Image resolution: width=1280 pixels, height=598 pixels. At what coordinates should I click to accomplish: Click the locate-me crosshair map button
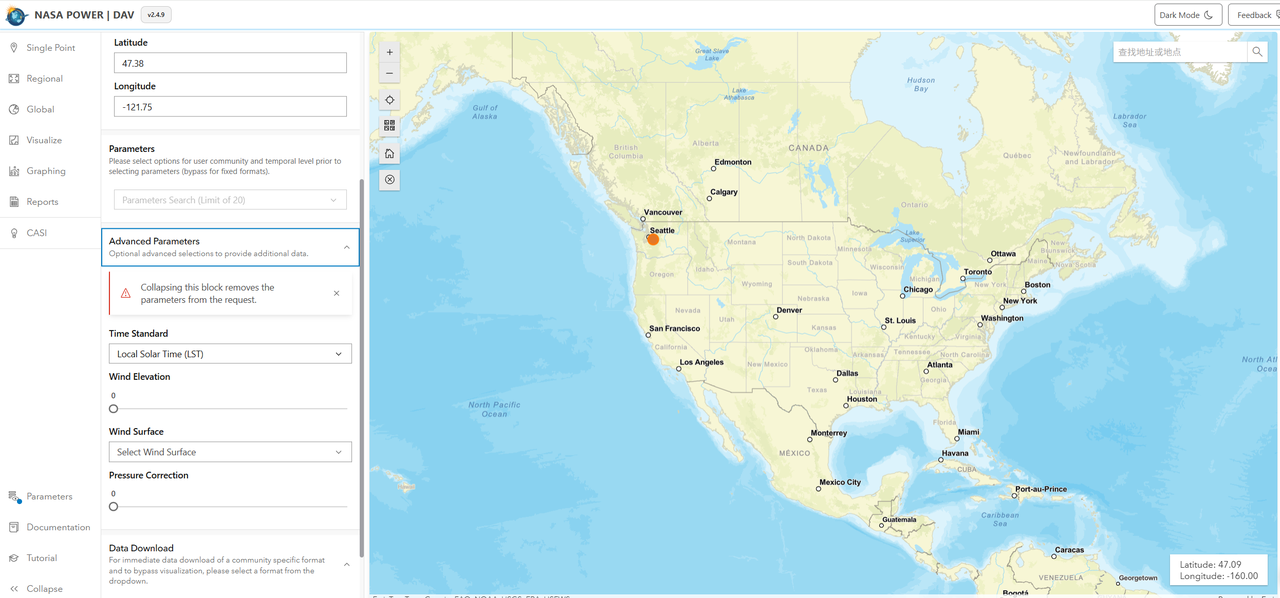[390, 100]
